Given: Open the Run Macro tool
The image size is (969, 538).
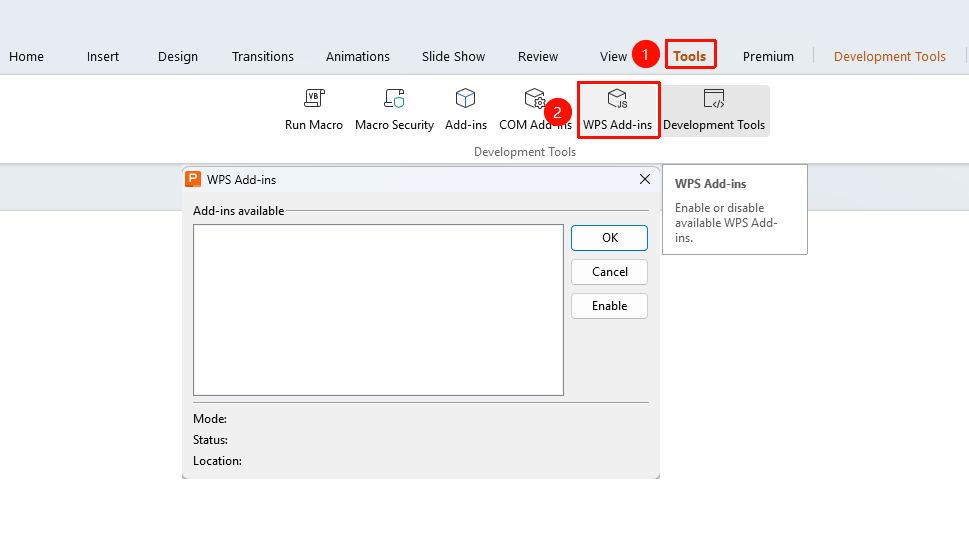Looking at the screenshot, I should tap(314, 110).
